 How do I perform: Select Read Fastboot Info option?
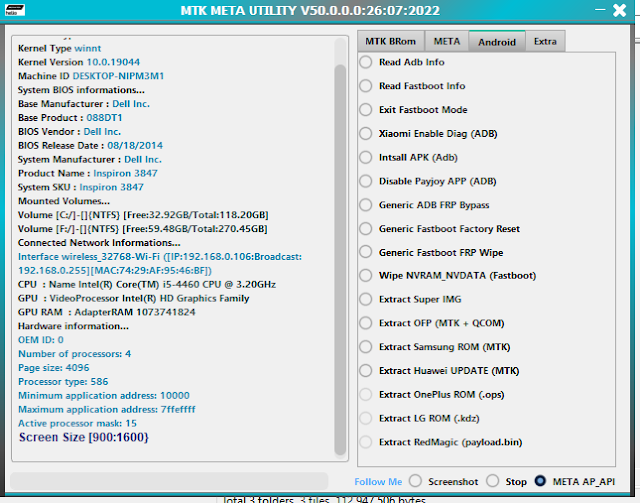(x=413, y=86)
